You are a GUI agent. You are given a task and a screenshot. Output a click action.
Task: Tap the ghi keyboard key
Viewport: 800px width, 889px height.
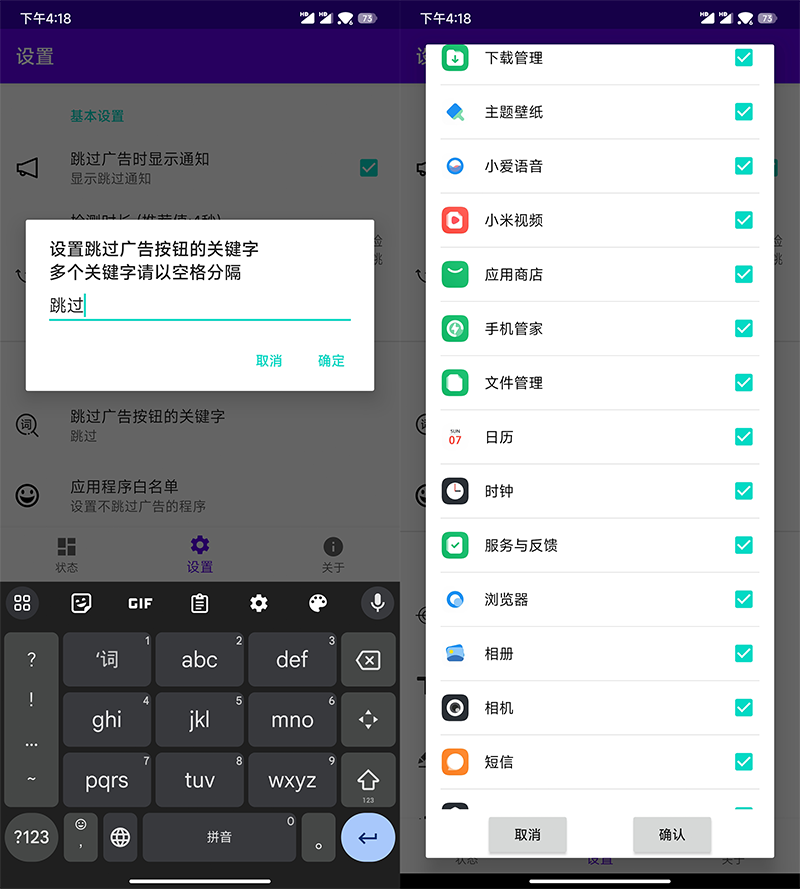(x=107, y=719)
